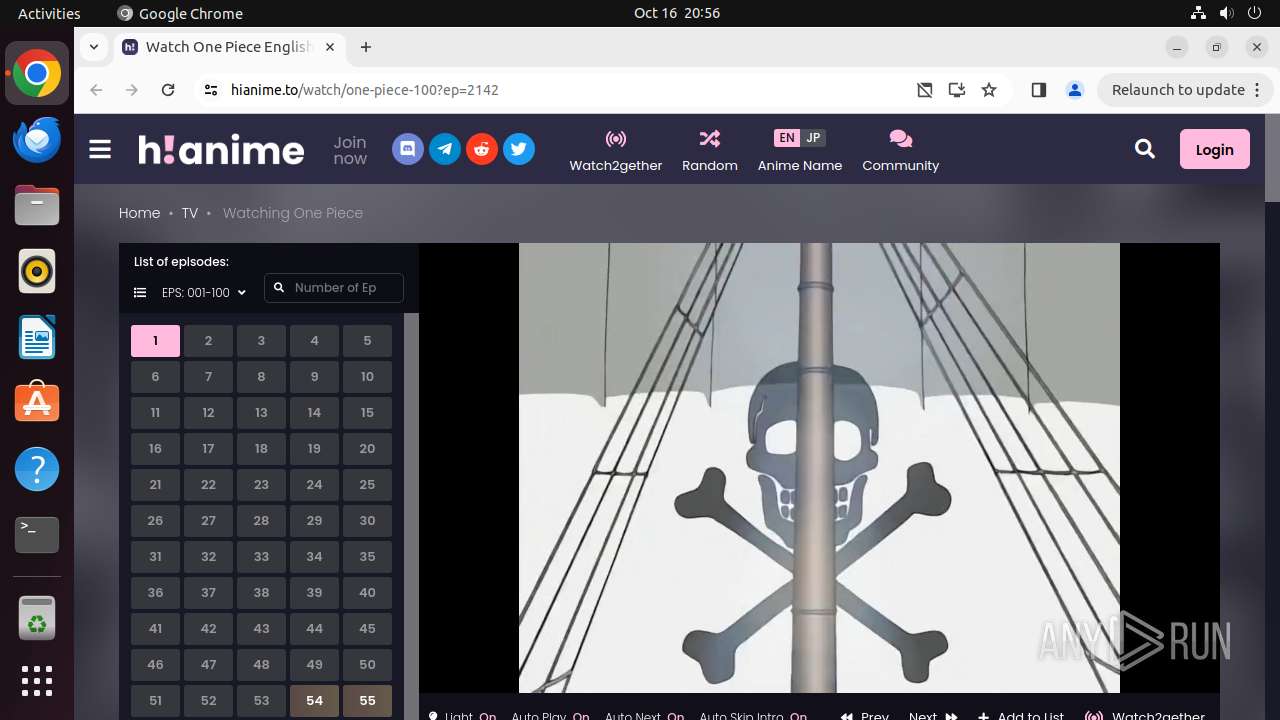Expand the tab search dropdown arrow

93,47
